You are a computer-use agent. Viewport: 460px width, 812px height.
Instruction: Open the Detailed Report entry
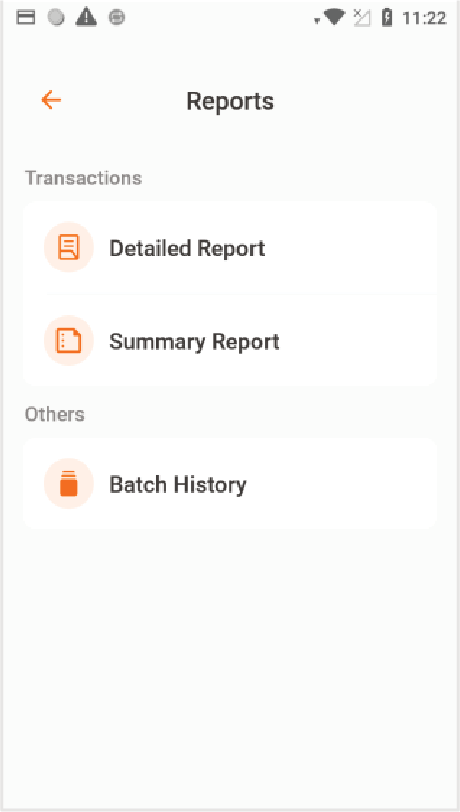[230, 248]
